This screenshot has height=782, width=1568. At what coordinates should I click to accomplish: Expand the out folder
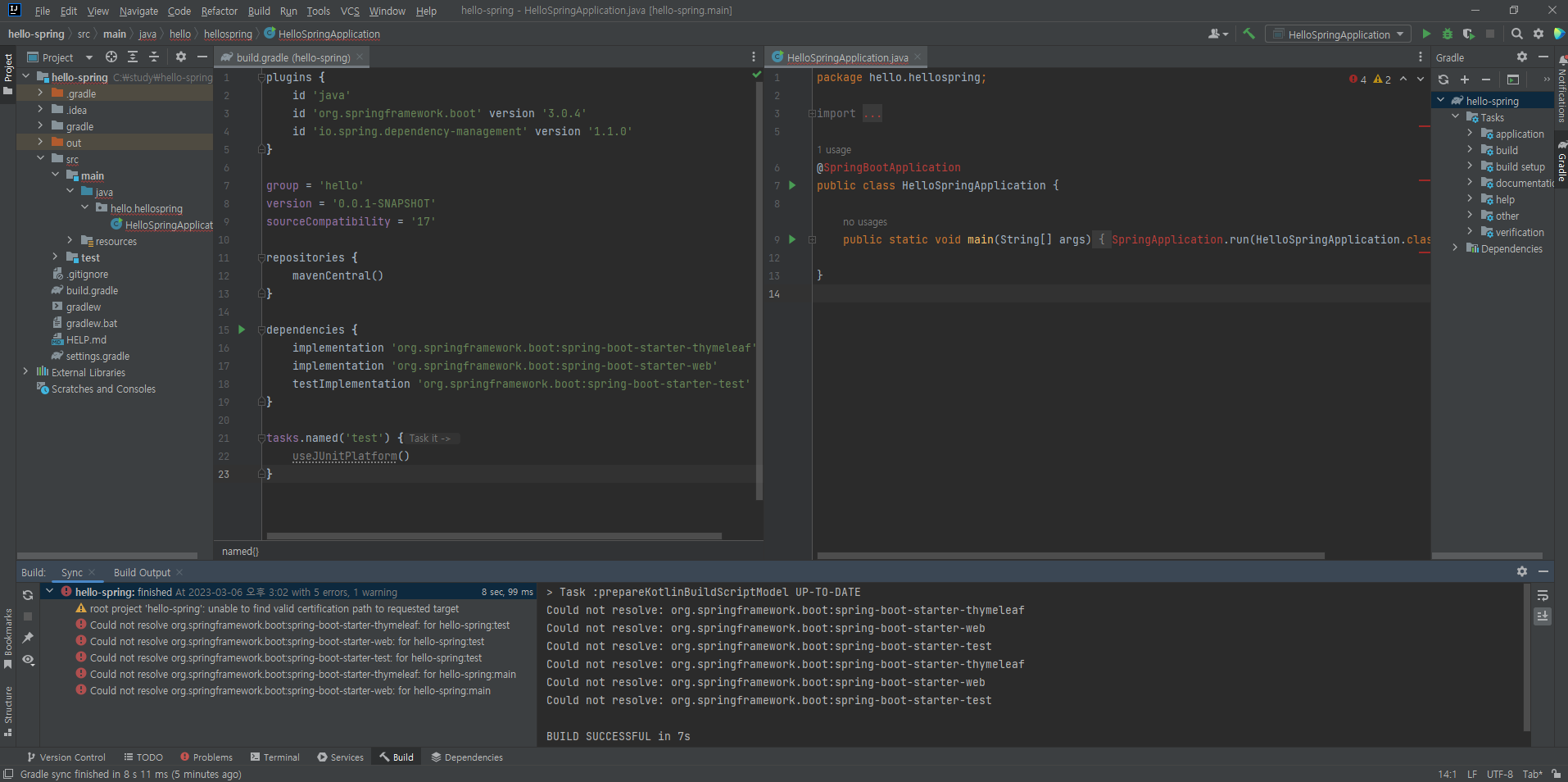[40, 143]
